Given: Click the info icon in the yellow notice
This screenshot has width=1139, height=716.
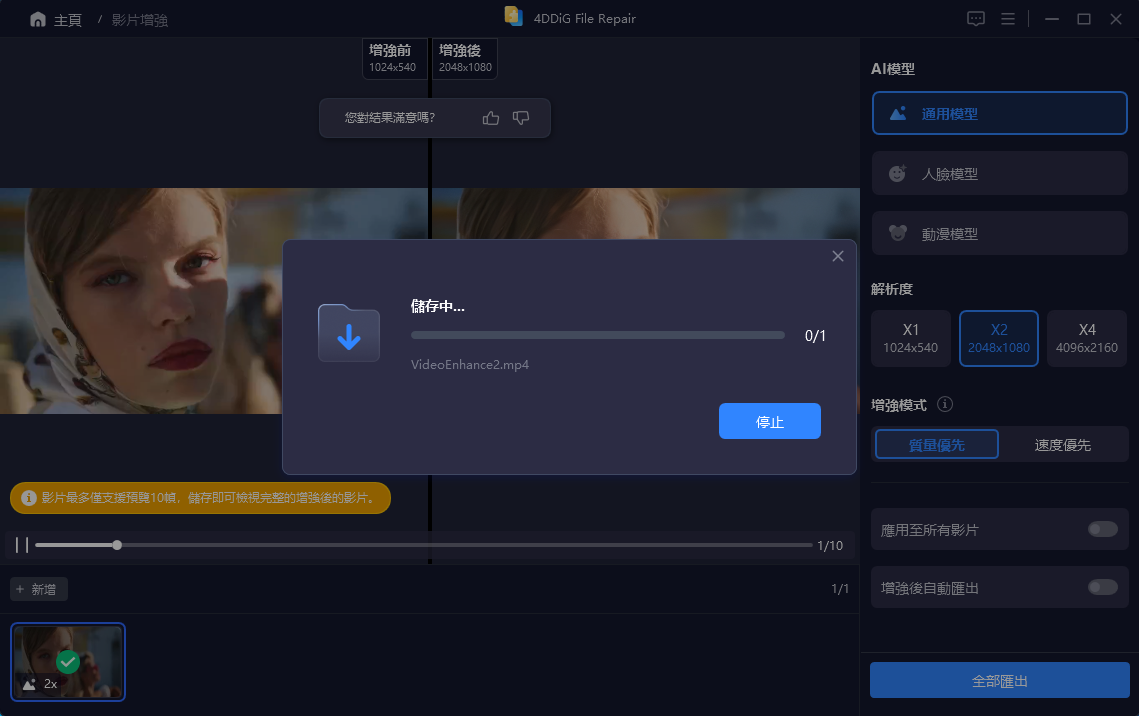Looking at the screenshot, I should tap(29, 498).
